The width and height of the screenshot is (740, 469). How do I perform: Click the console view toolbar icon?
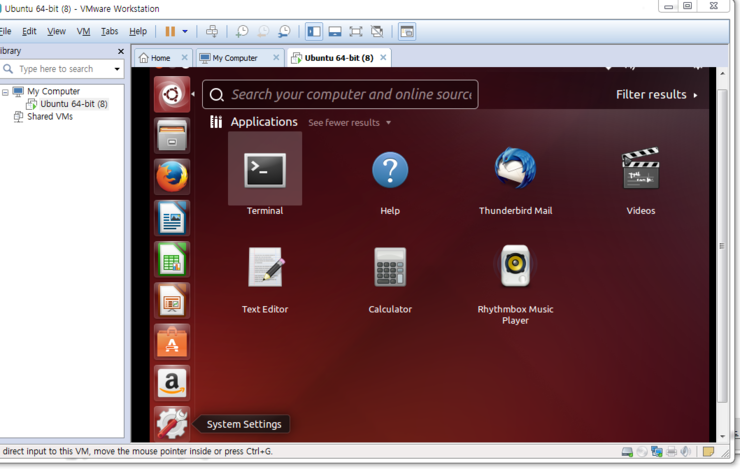pos(407,32)
